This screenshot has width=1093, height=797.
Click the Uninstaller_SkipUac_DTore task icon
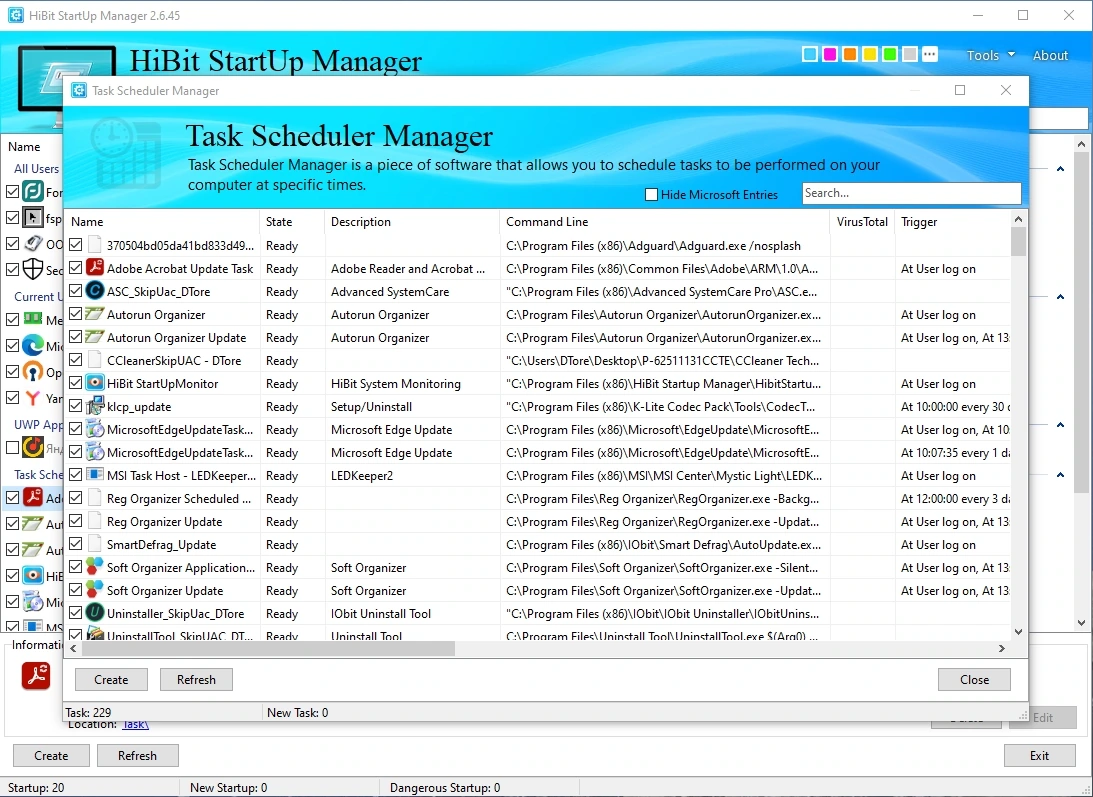coord(95,613)
